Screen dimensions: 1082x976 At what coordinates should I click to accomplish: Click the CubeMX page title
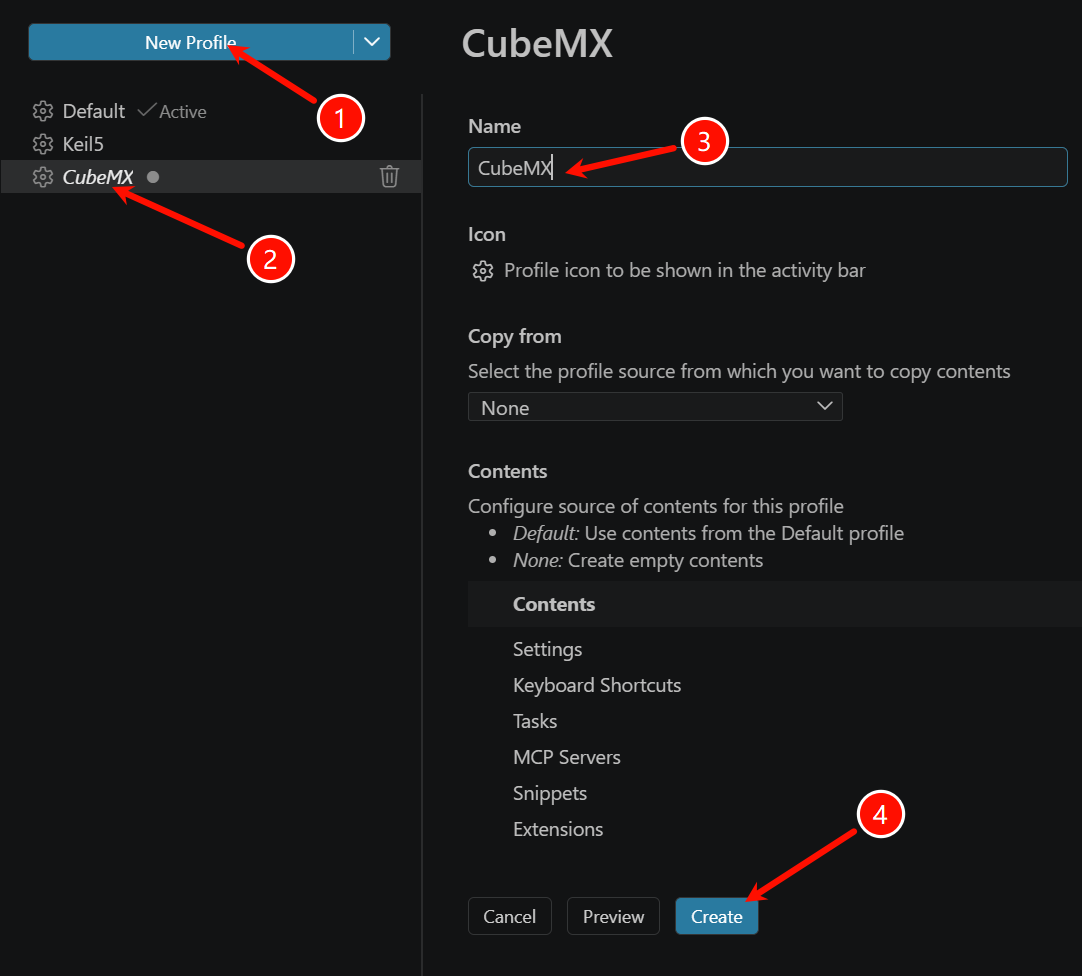pyautogui.click(x=537, y=44)
